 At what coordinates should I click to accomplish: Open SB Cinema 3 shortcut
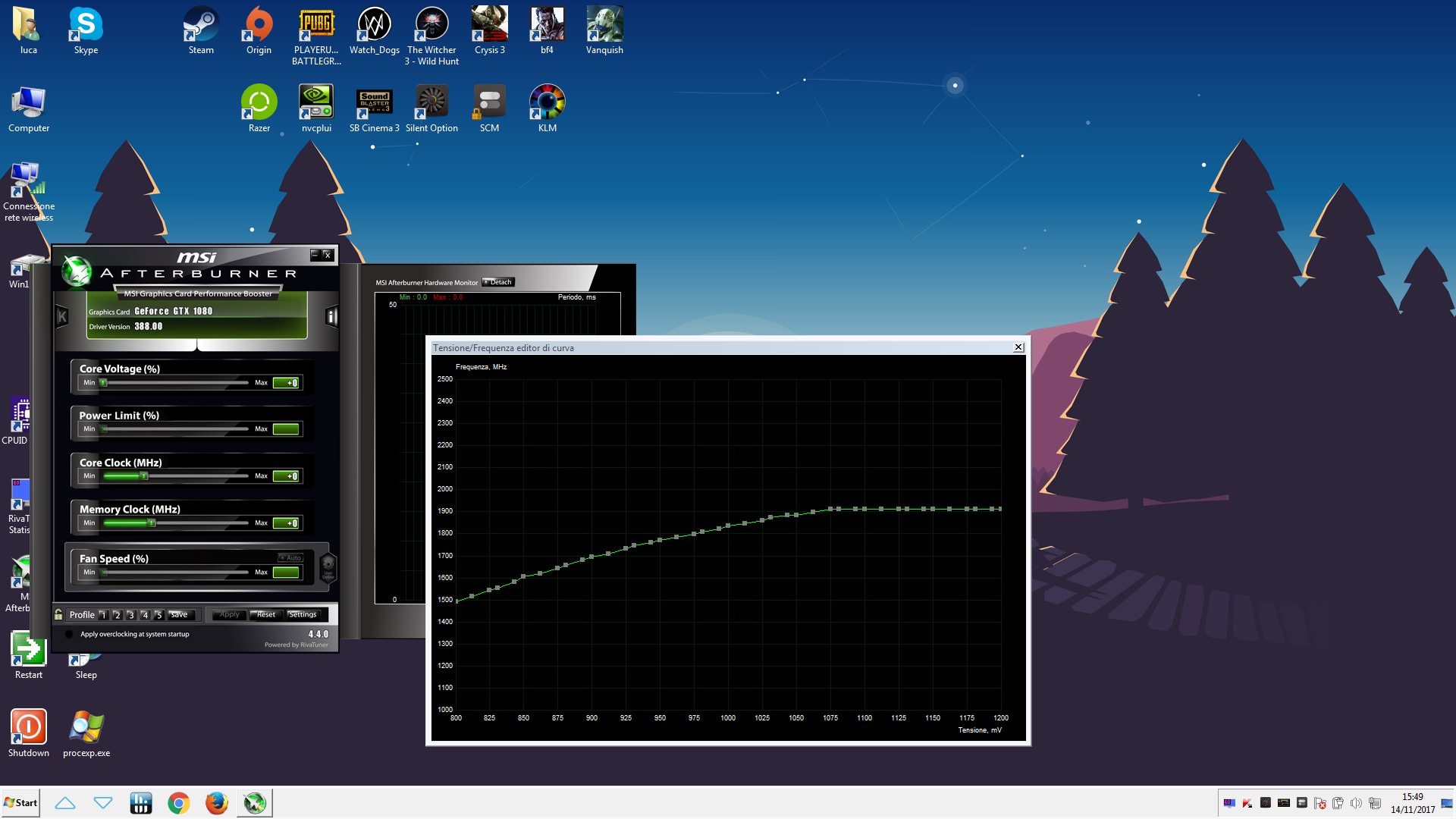pos(374,109)
